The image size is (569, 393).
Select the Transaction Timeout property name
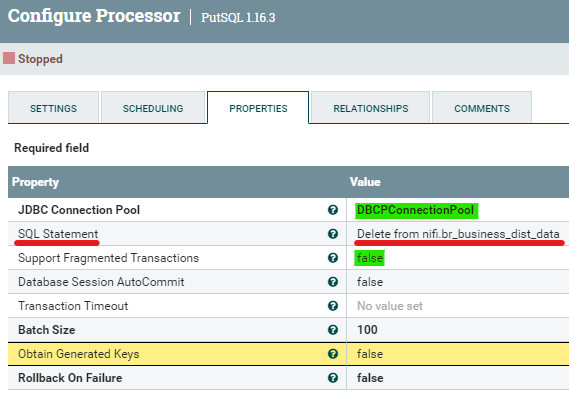73,306
